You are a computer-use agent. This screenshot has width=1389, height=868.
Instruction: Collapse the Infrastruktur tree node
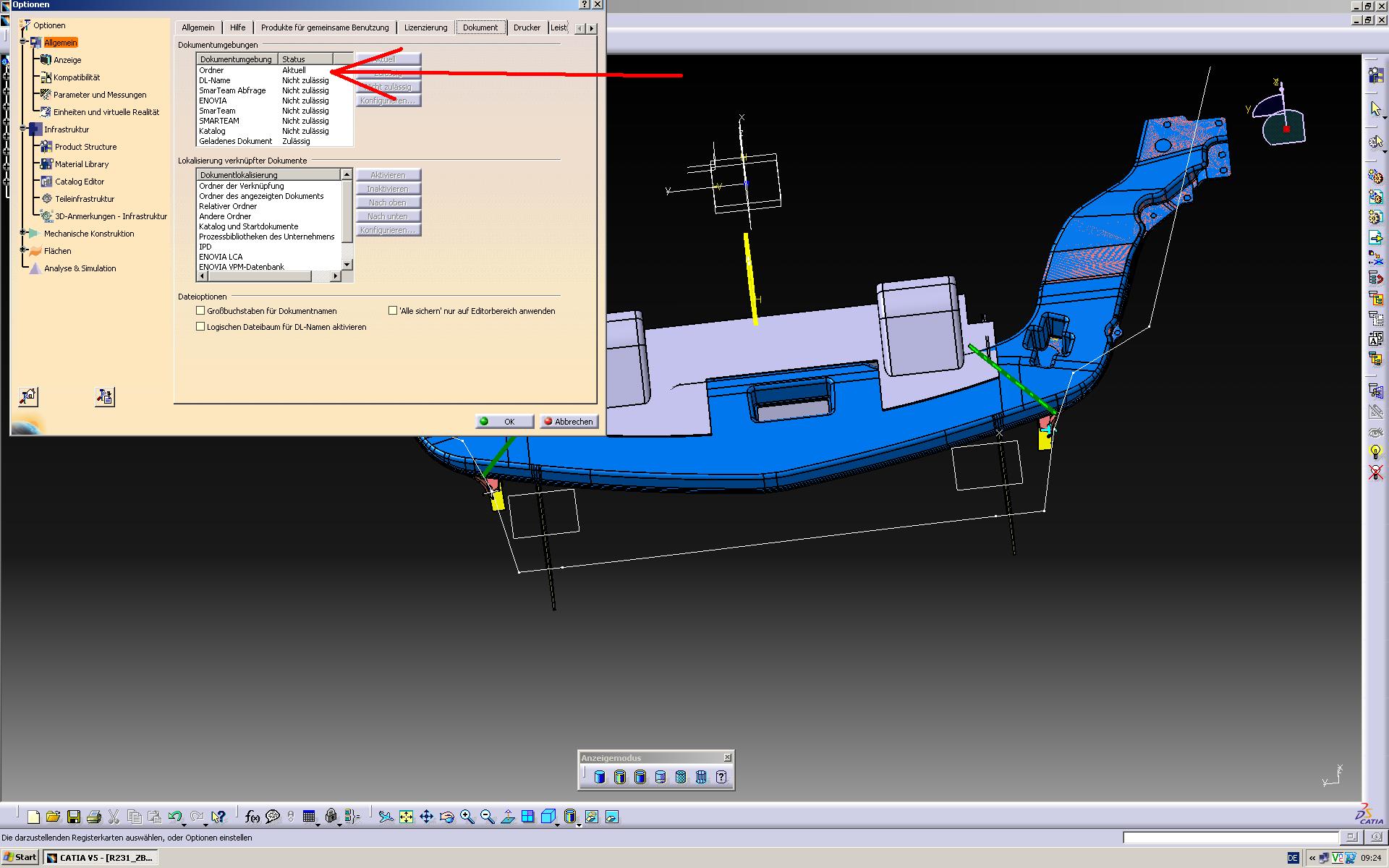[x=23, y=129]
